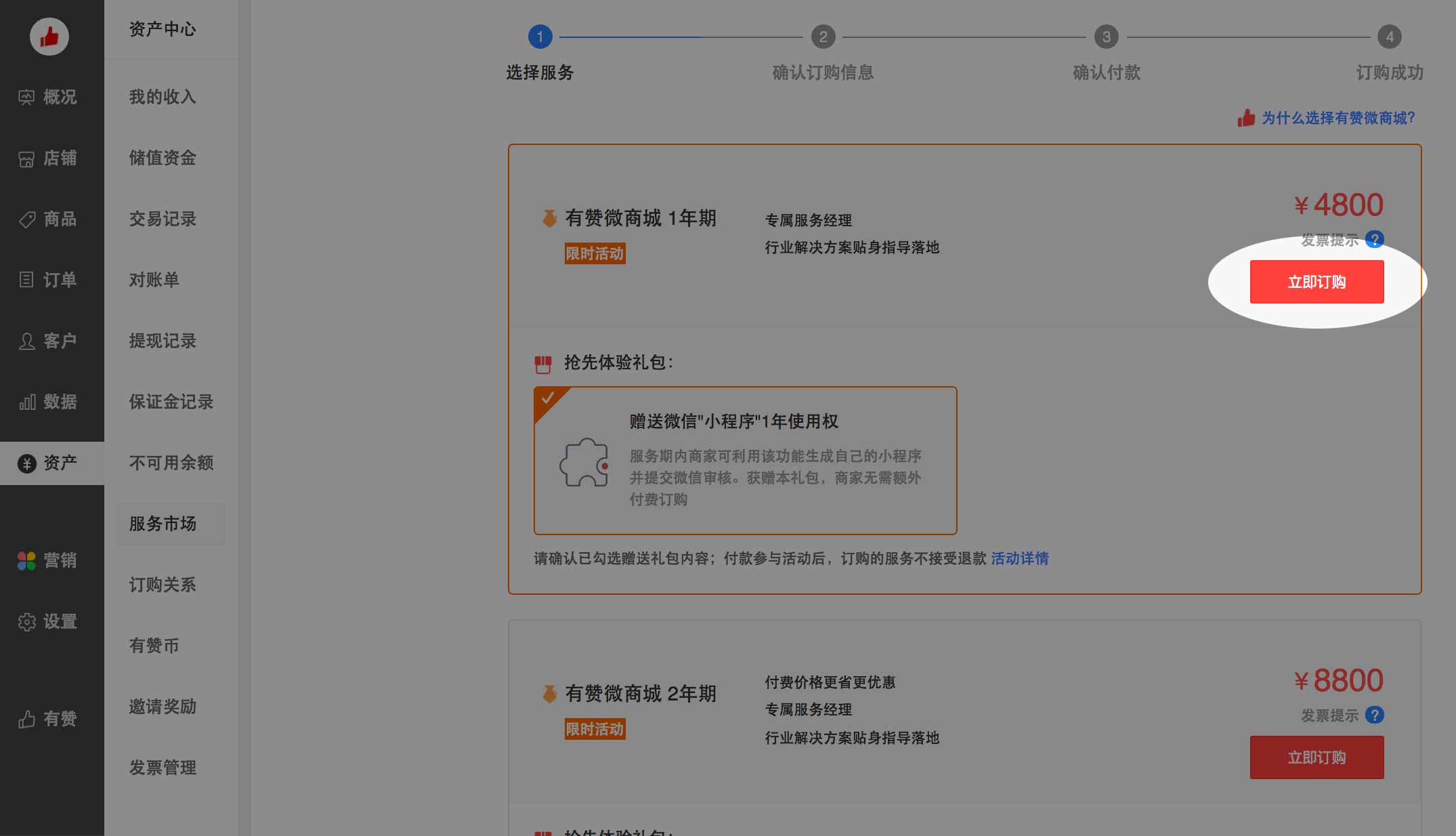Click 立即订购 for 1年期 plan
The height and width of the screenshot is (836, 1456).
1316,282
